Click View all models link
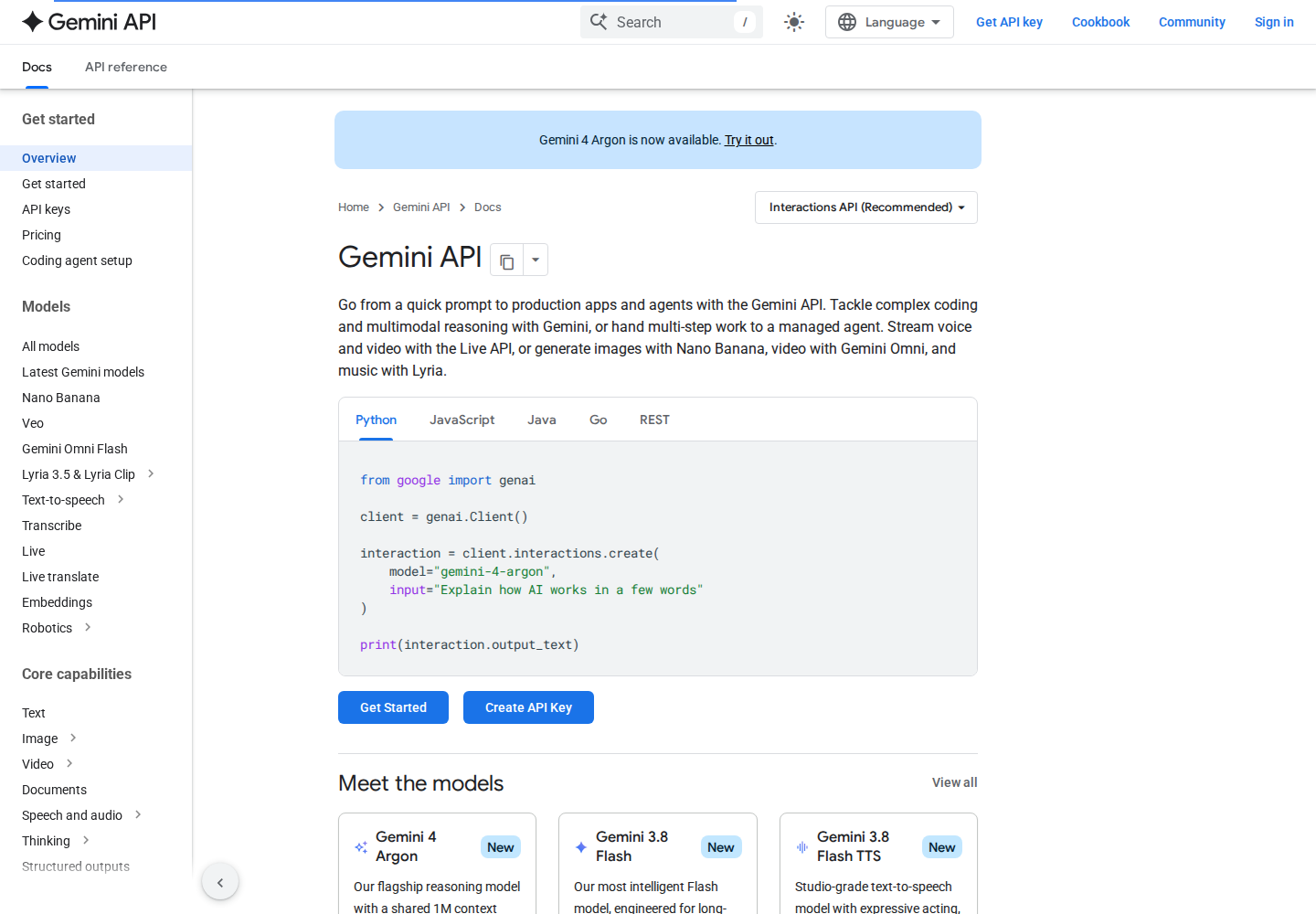The height and width of the screenshot is (914, 1316). [x=954, y=782]
